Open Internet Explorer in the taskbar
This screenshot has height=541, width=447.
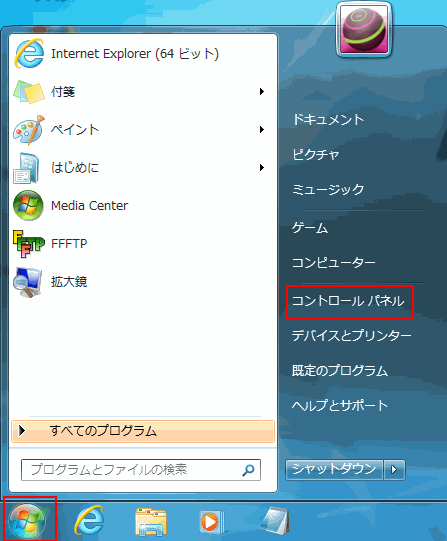pyautogui.click(x=89, y=520)
